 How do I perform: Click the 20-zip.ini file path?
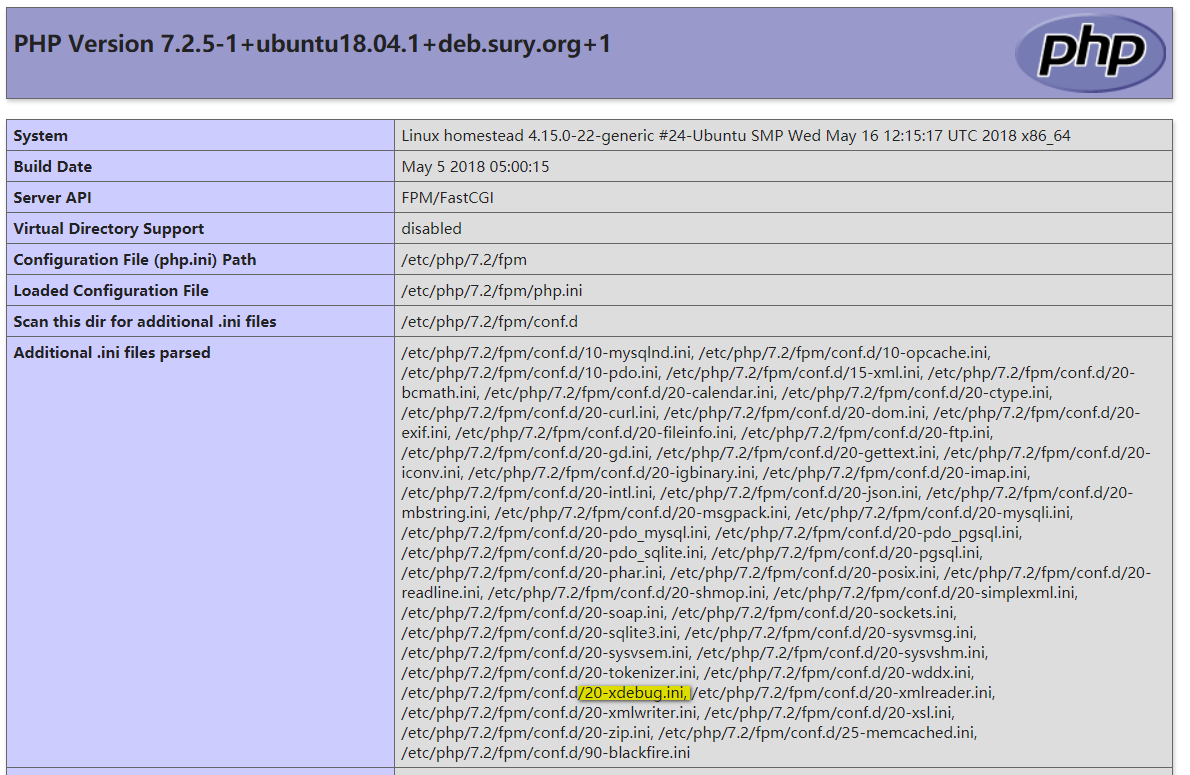526,733
